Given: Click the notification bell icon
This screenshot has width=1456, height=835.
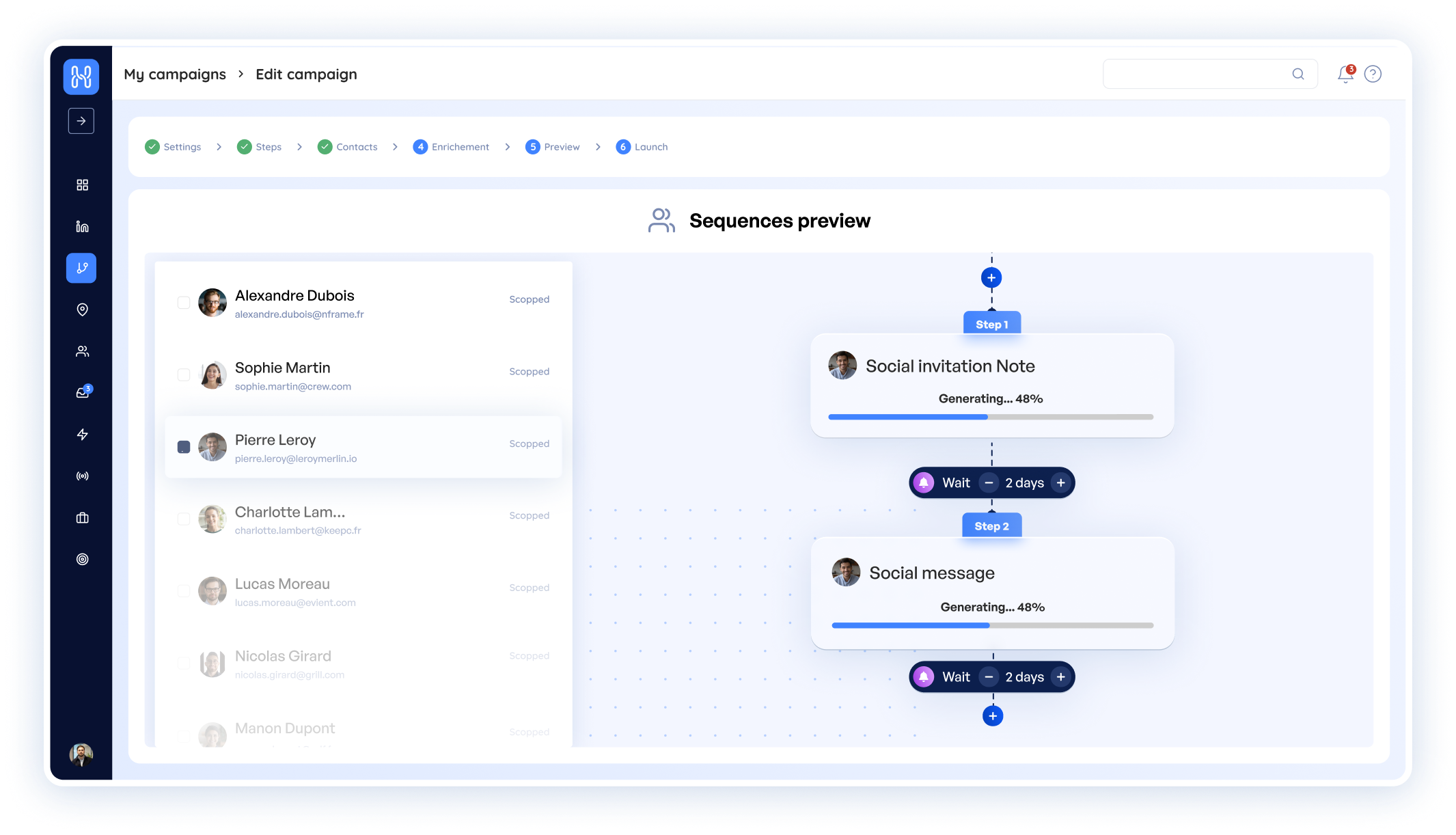Looking at the screenshot, I should (1345, 74).
